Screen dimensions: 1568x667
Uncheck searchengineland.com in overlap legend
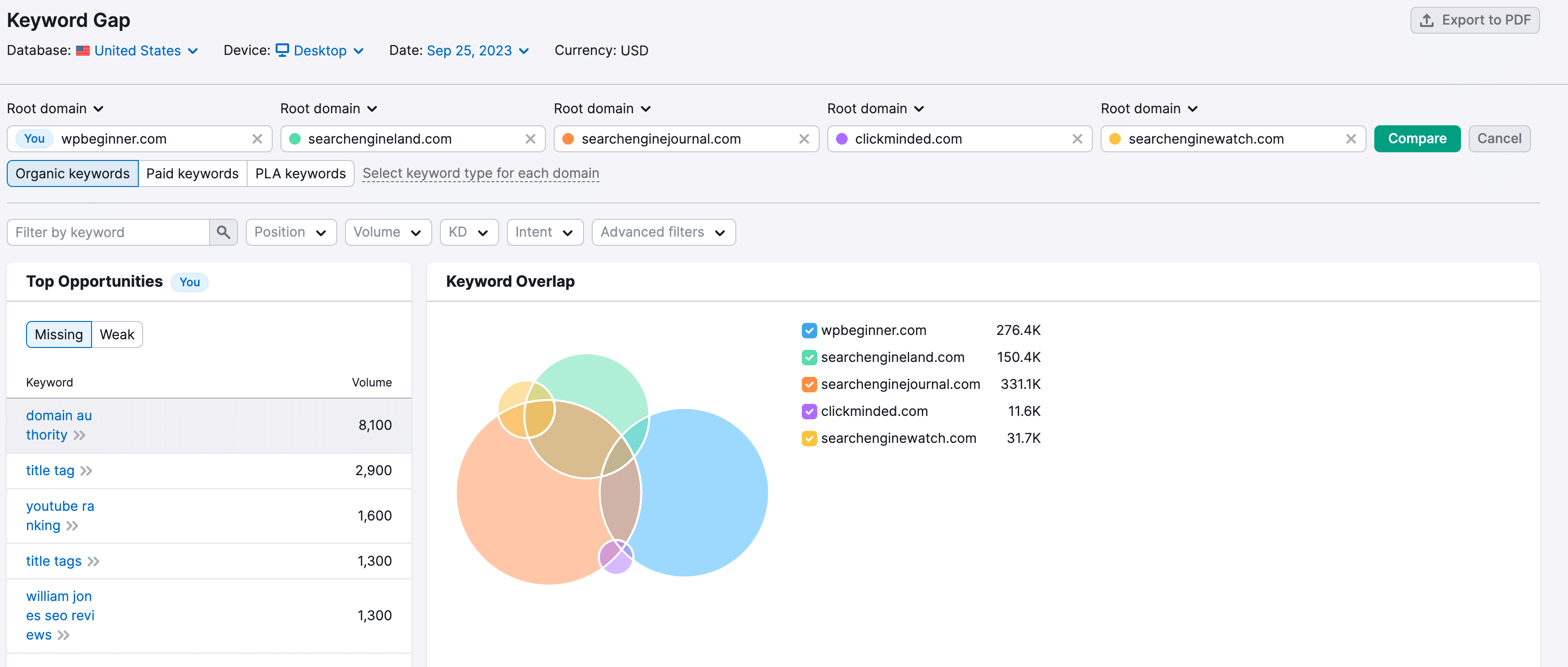click(x=809, y=358)
